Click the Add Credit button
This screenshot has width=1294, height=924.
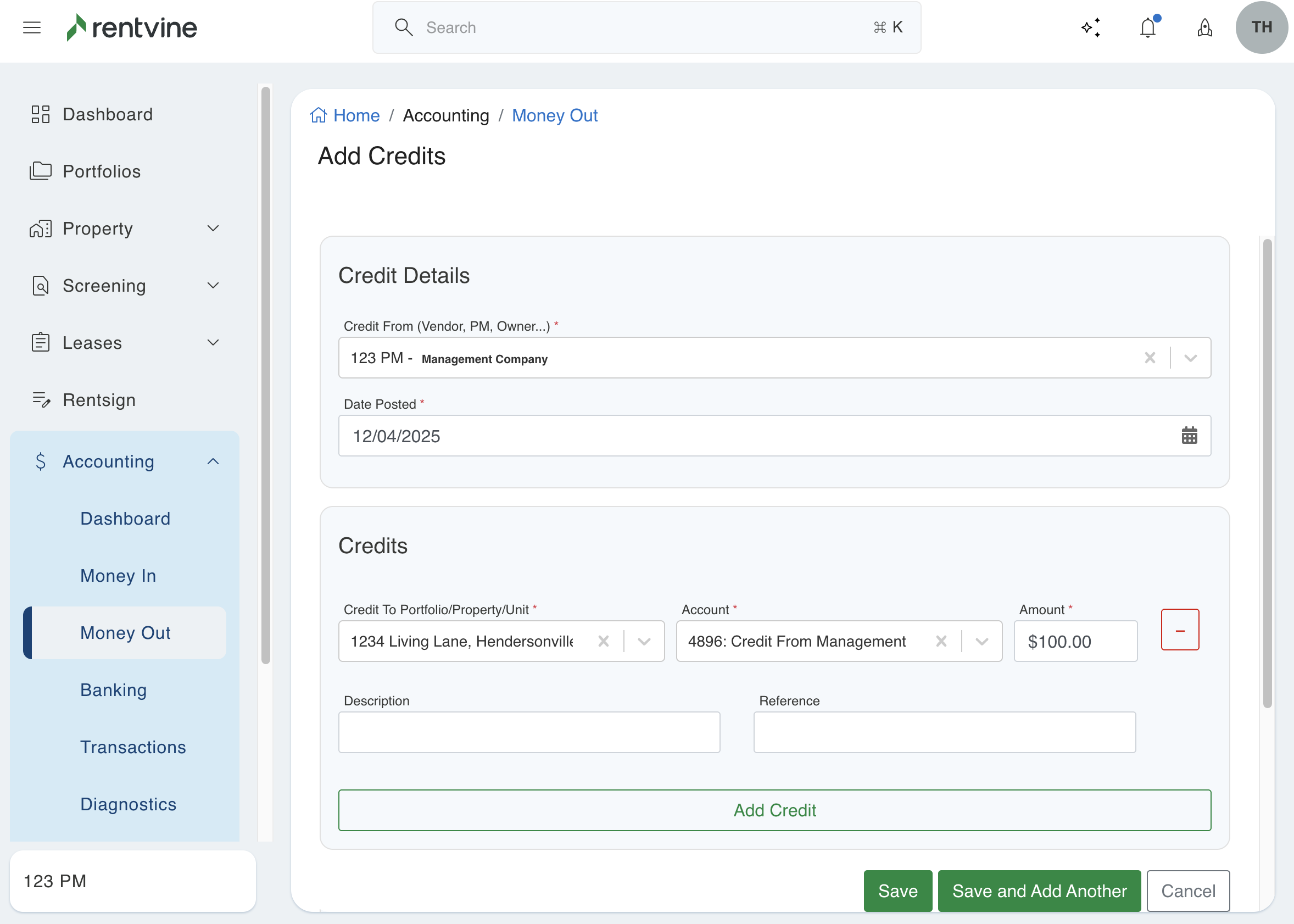774,810
